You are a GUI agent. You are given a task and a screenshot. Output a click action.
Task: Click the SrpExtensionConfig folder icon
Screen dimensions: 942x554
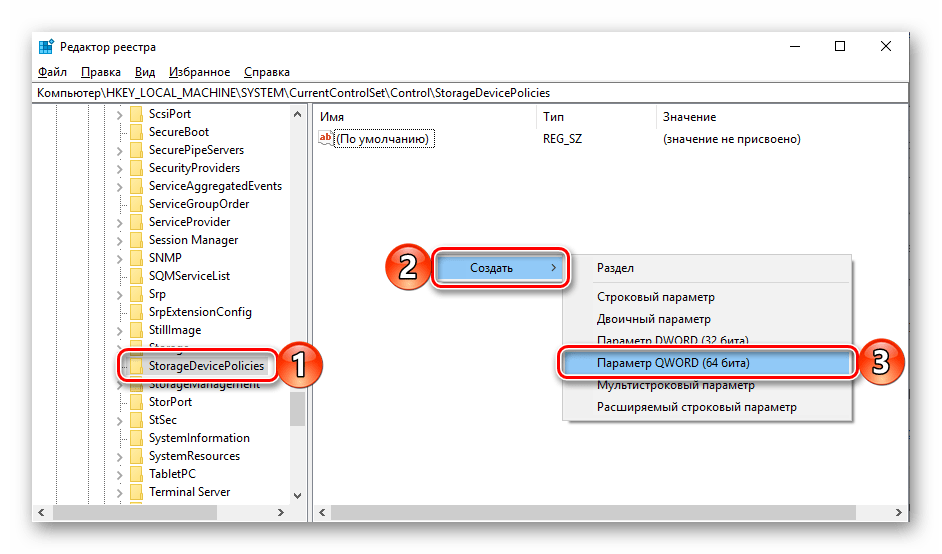pos(137,312)
